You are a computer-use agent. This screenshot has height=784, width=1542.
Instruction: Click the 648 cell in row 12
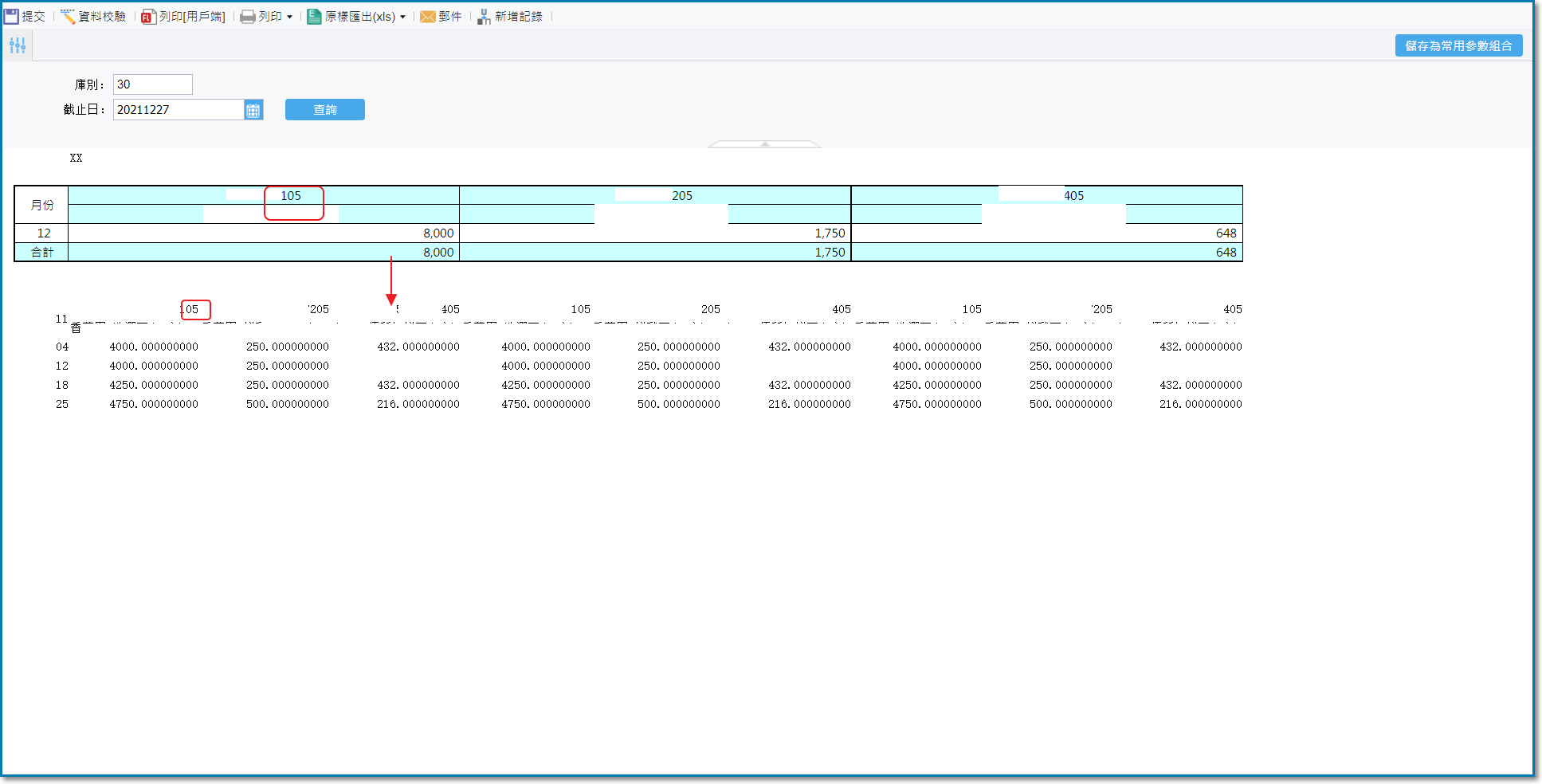[x=1047, y=233]
